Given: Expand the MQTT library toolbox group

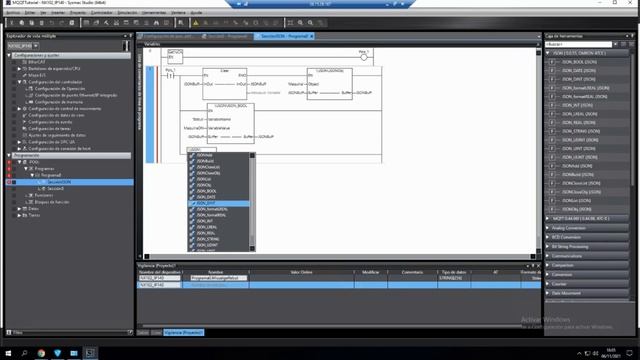Looking at the screenshot, I should pyautogui.click(x=548, y=219).
